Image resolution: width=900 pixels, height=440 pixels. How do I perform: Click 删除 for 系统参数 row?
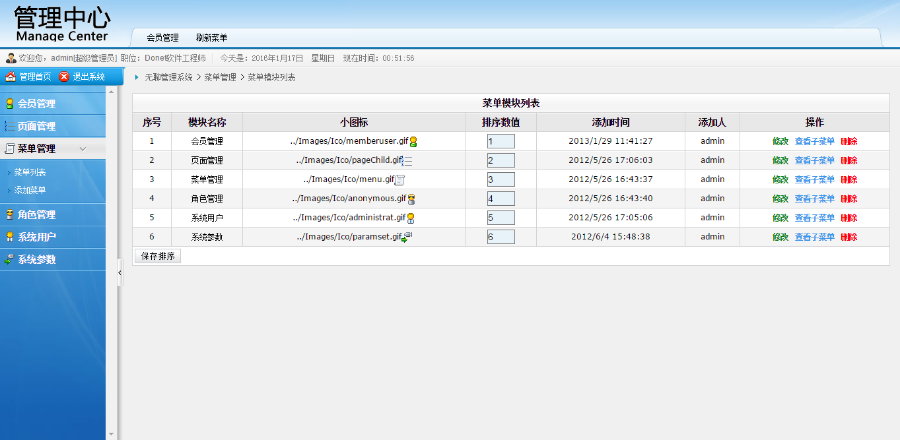(x=849, y=237)
